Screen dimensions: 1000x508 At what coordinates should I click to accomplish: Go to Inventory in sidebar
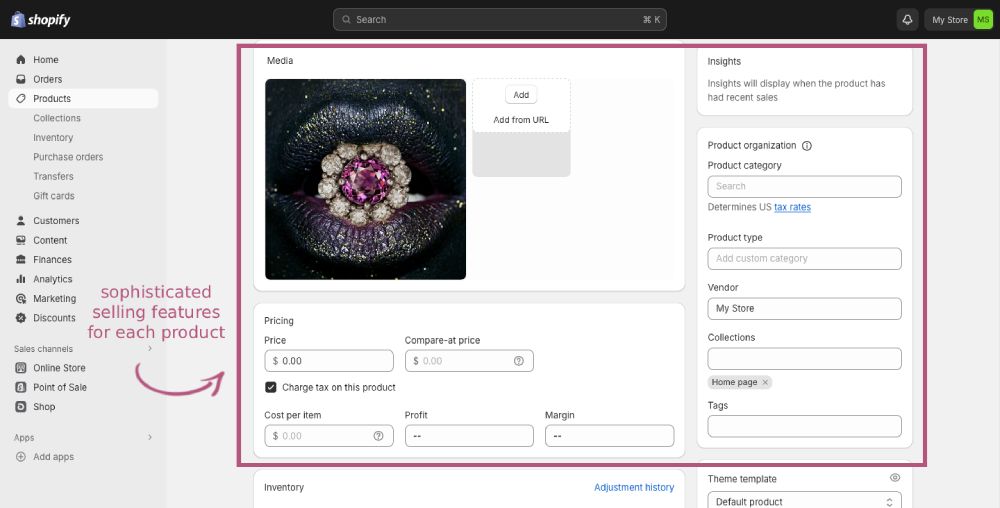(53, 138)
